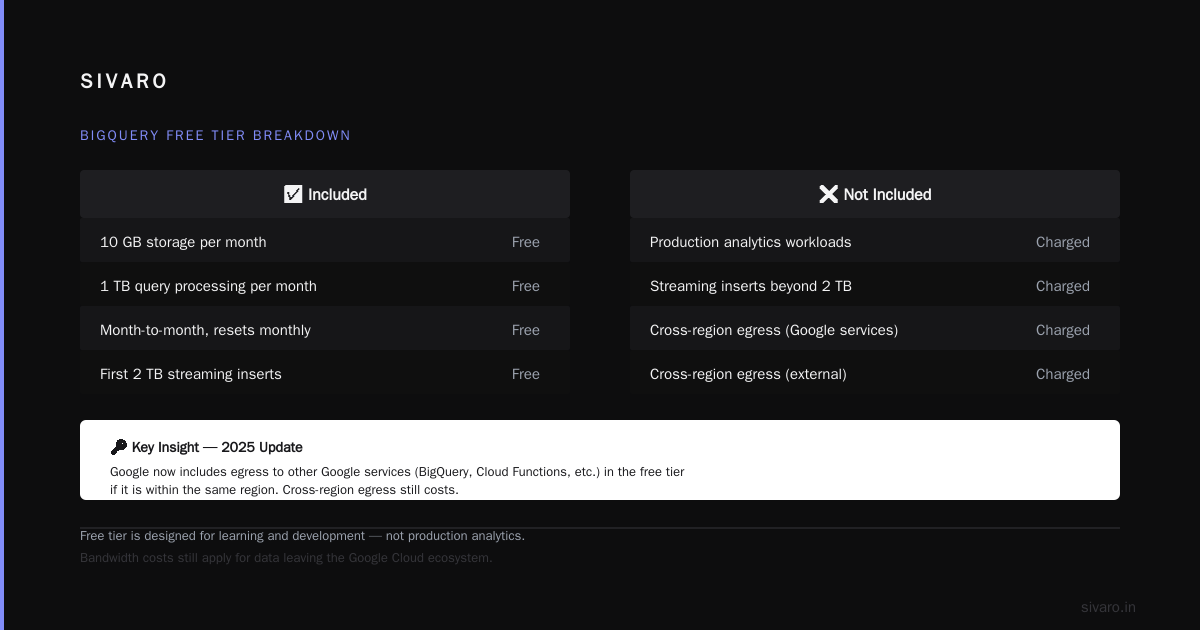Screen dimensions: 1200x630
Task: Click the First 2 TB streaming inserts row
Action: coord(325,374)
